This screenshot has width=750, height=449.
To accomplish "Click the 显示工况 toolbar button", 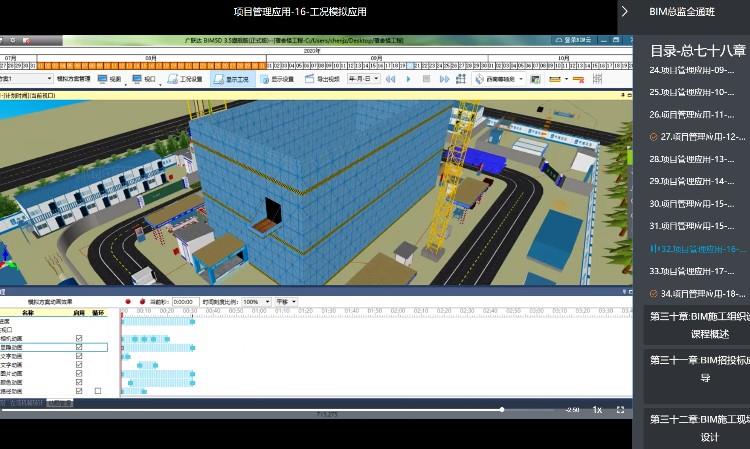I will (x=233, y=78).
